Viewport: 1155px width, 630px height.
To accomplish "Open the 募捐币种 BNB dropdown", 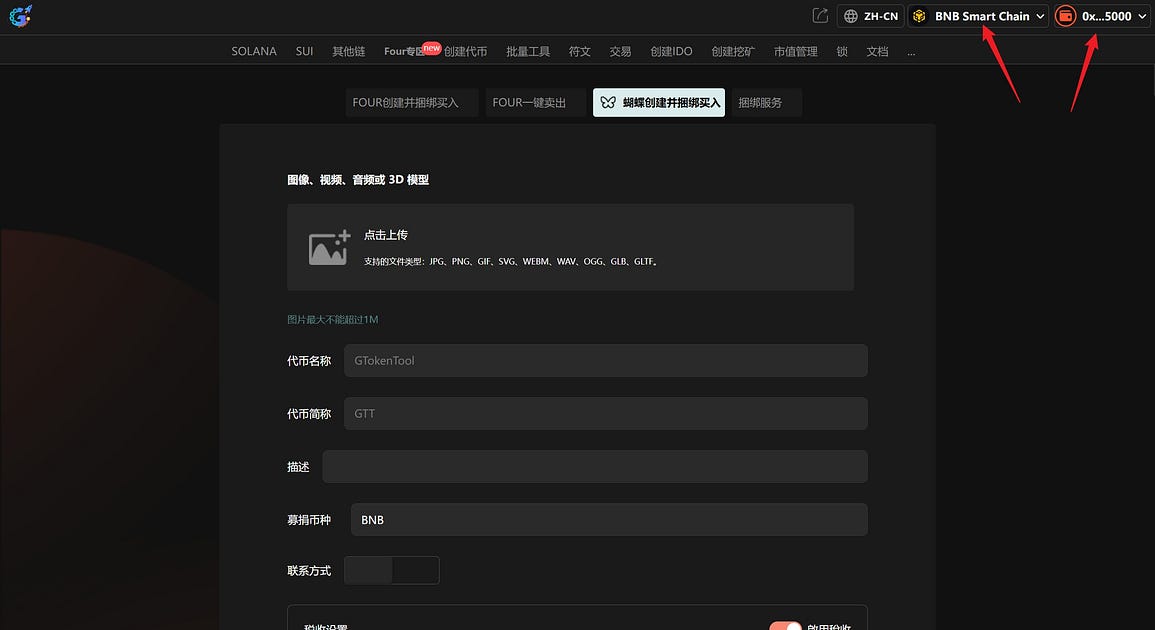I will 609,519.
